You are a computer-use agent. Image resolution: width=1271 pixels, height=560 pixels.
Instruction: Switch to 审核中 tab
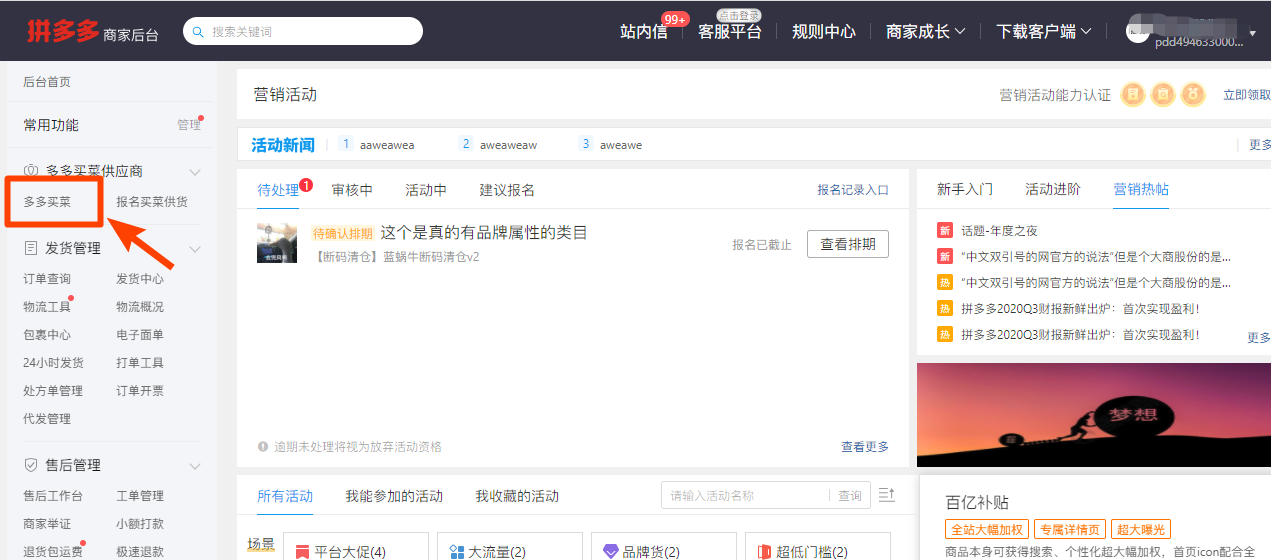352,190
